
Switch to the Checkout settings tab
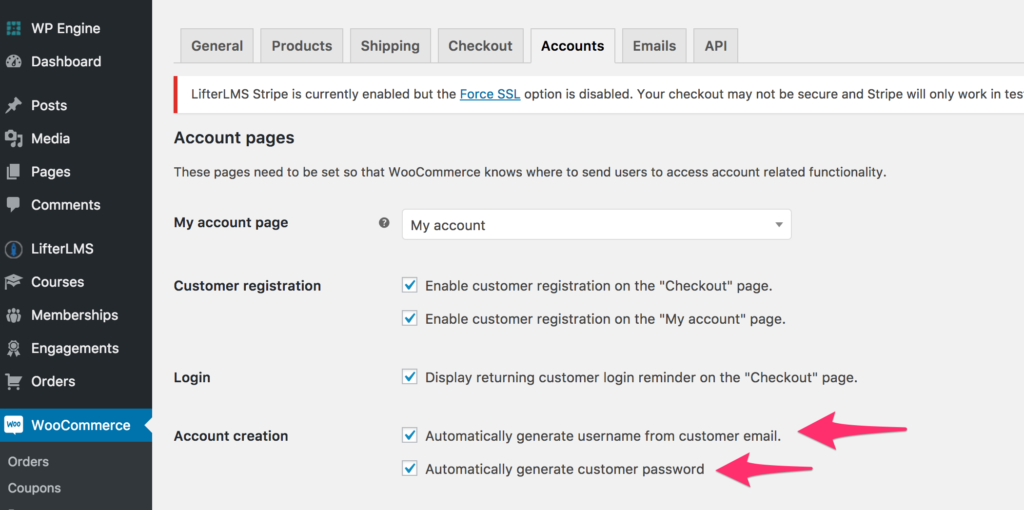click(x=480, y=46)
